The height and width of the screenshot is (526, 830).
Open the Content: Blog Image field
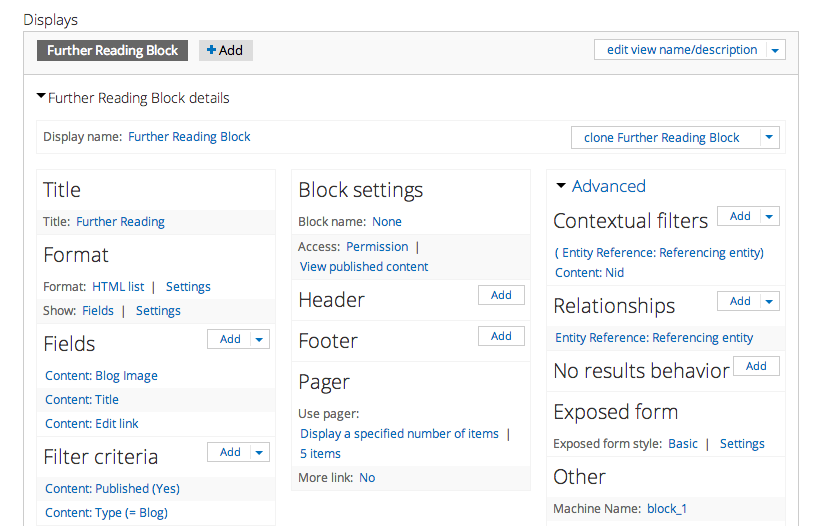click(101, 376)
